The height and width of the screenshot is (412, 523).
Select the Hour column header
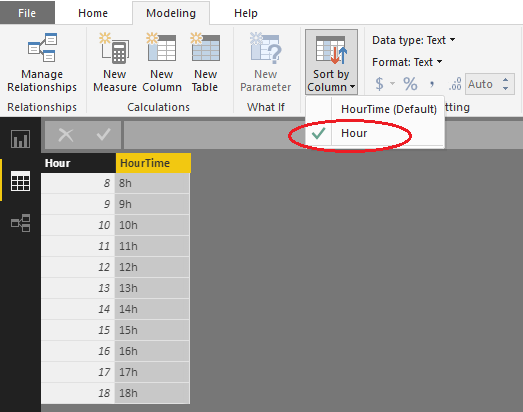[78, 163]
